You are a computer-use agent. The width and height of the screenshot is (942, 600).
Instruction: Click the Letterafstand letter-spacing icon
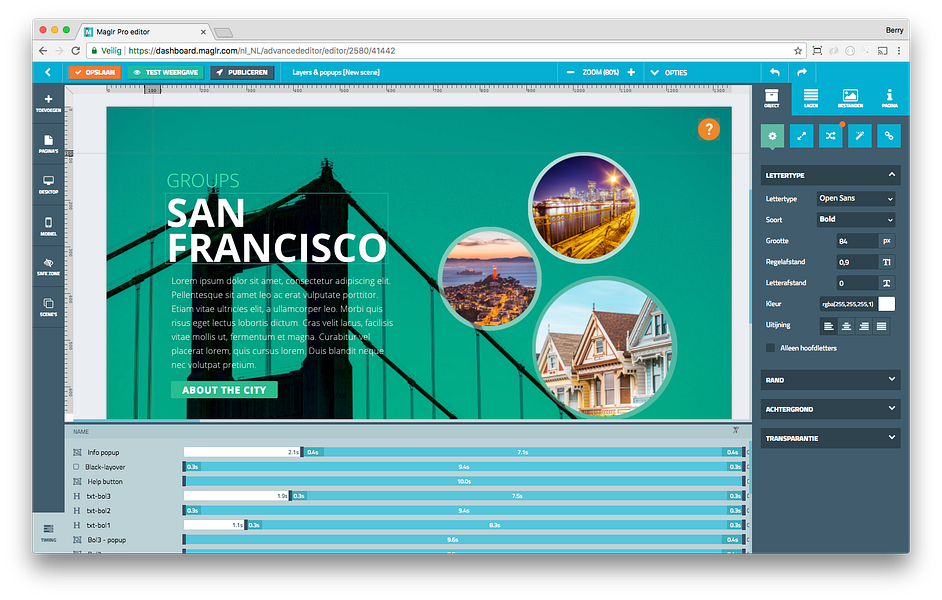887,283
